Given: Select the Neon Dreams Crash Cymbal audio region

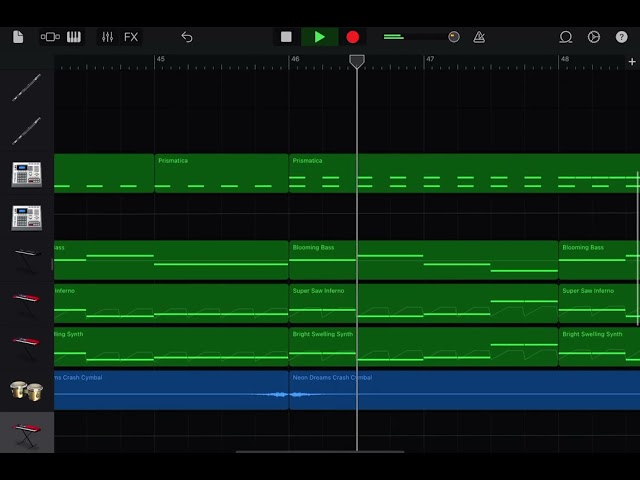Looking at the screenshot, I should point(464,390).
